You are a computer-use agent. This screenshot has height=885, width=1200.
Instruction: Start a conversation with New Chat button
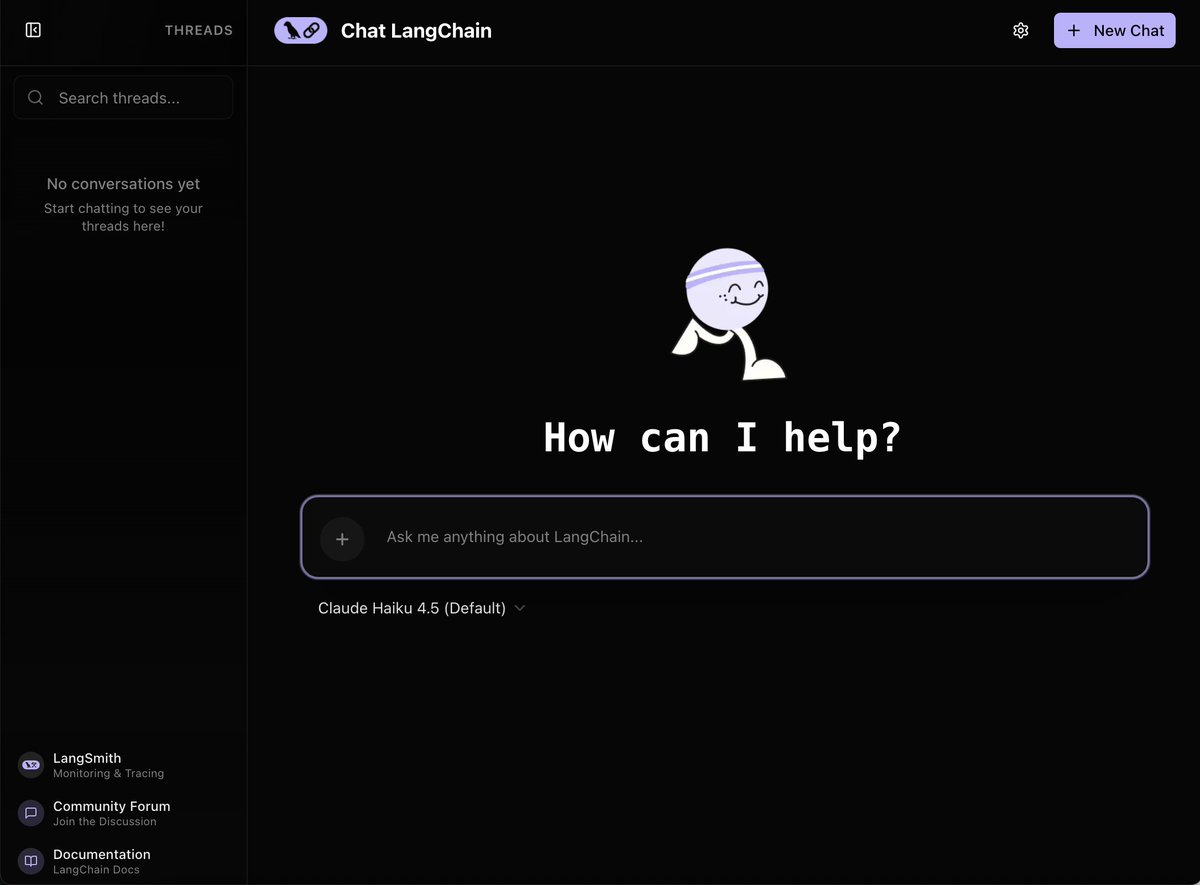(x=1114, y=31)
